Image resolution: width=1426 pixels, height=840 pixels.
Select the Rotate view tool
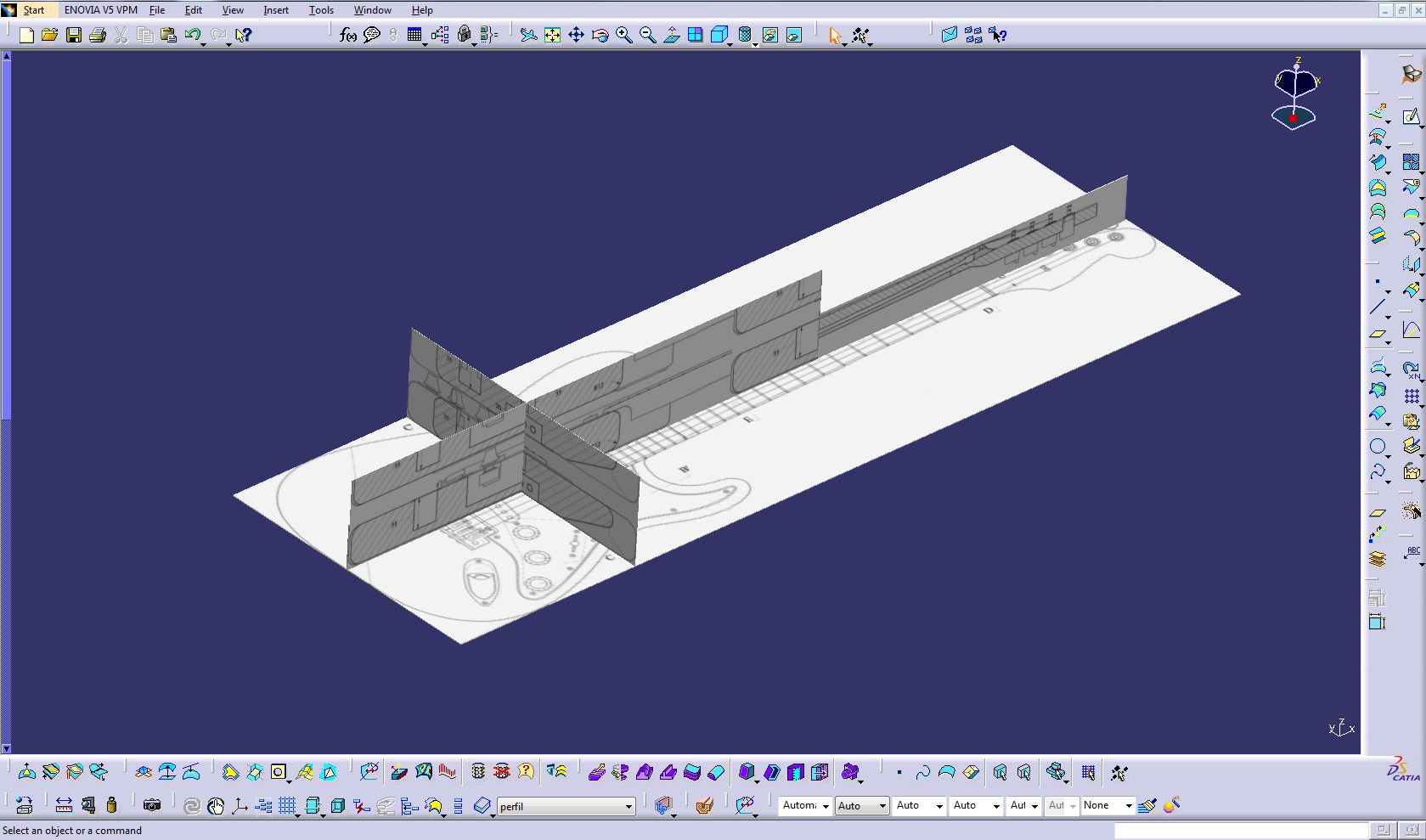coord(600,35)
